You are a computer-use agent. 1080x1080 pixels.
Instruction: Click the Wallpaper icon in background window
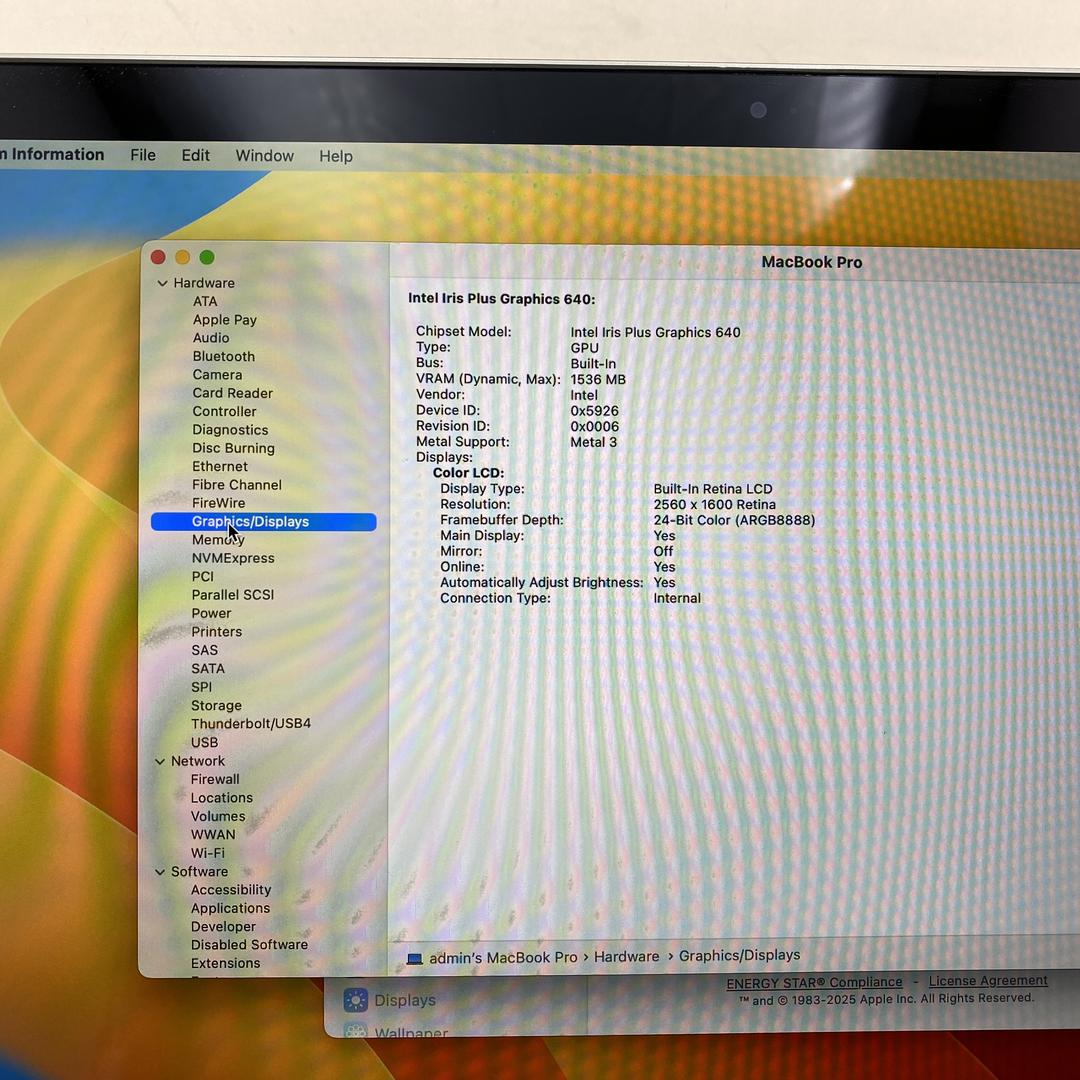355,1030
